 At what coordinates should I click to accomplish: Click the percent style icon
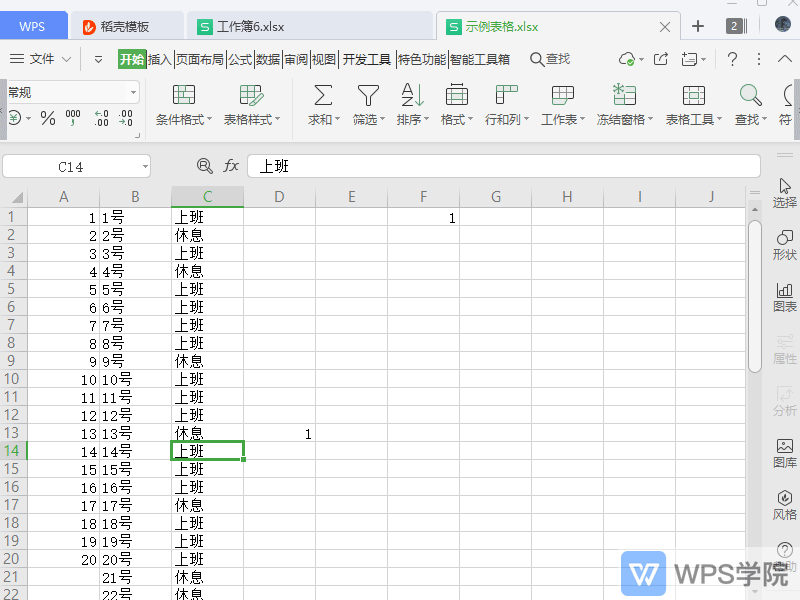pos(47,118)
